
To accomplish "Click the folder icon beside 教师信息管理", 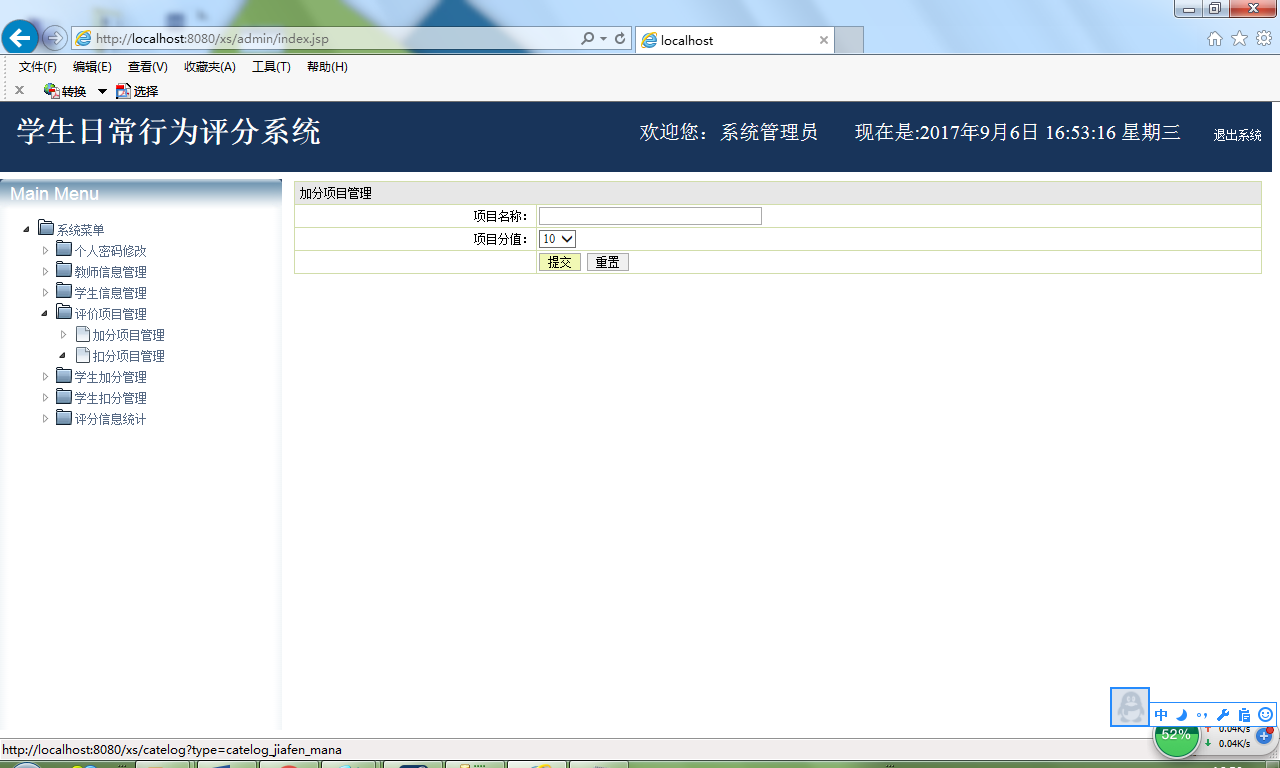I will [x=64, y=270].
